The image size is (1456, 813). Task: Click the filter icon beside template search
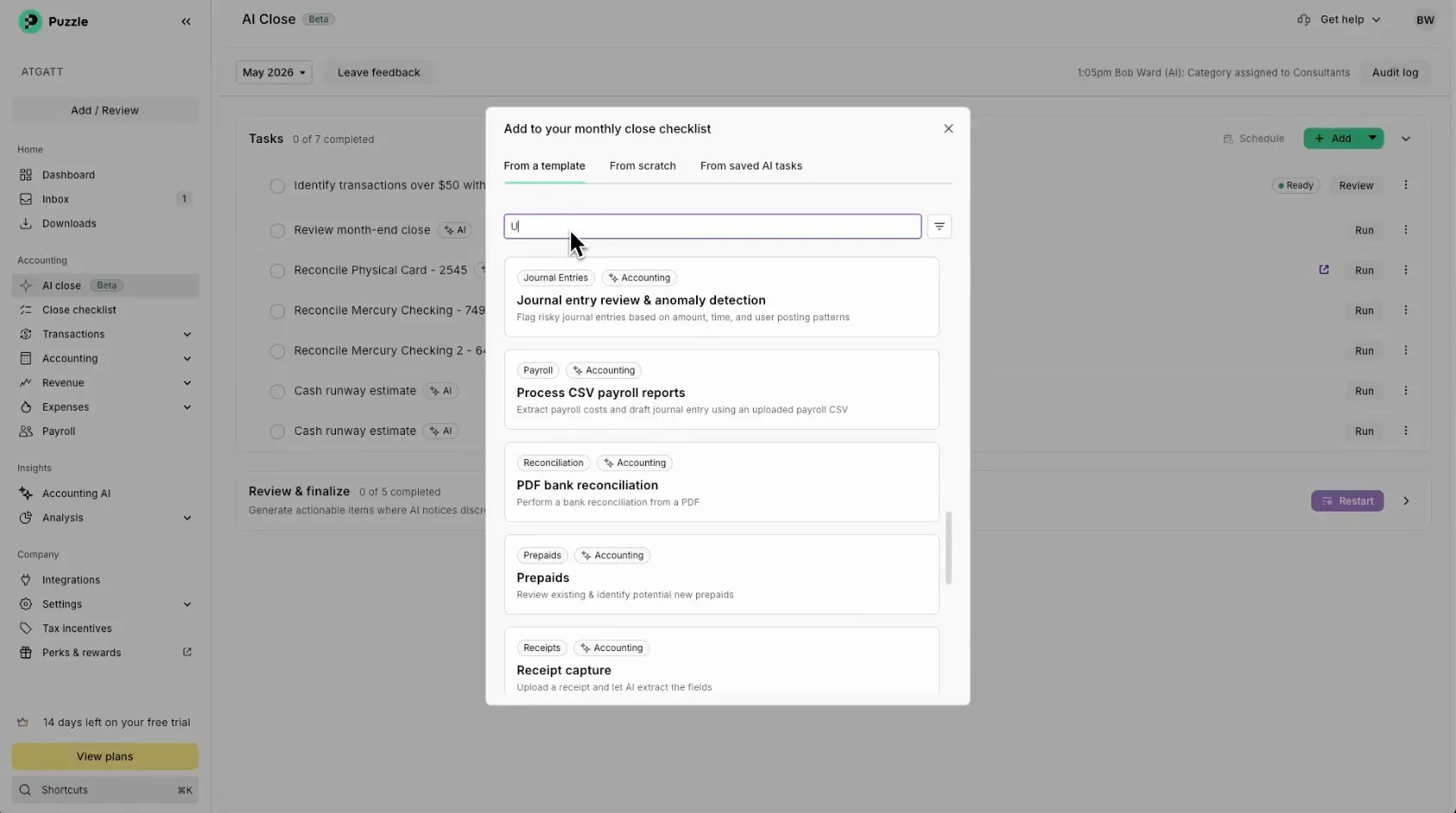939,227
